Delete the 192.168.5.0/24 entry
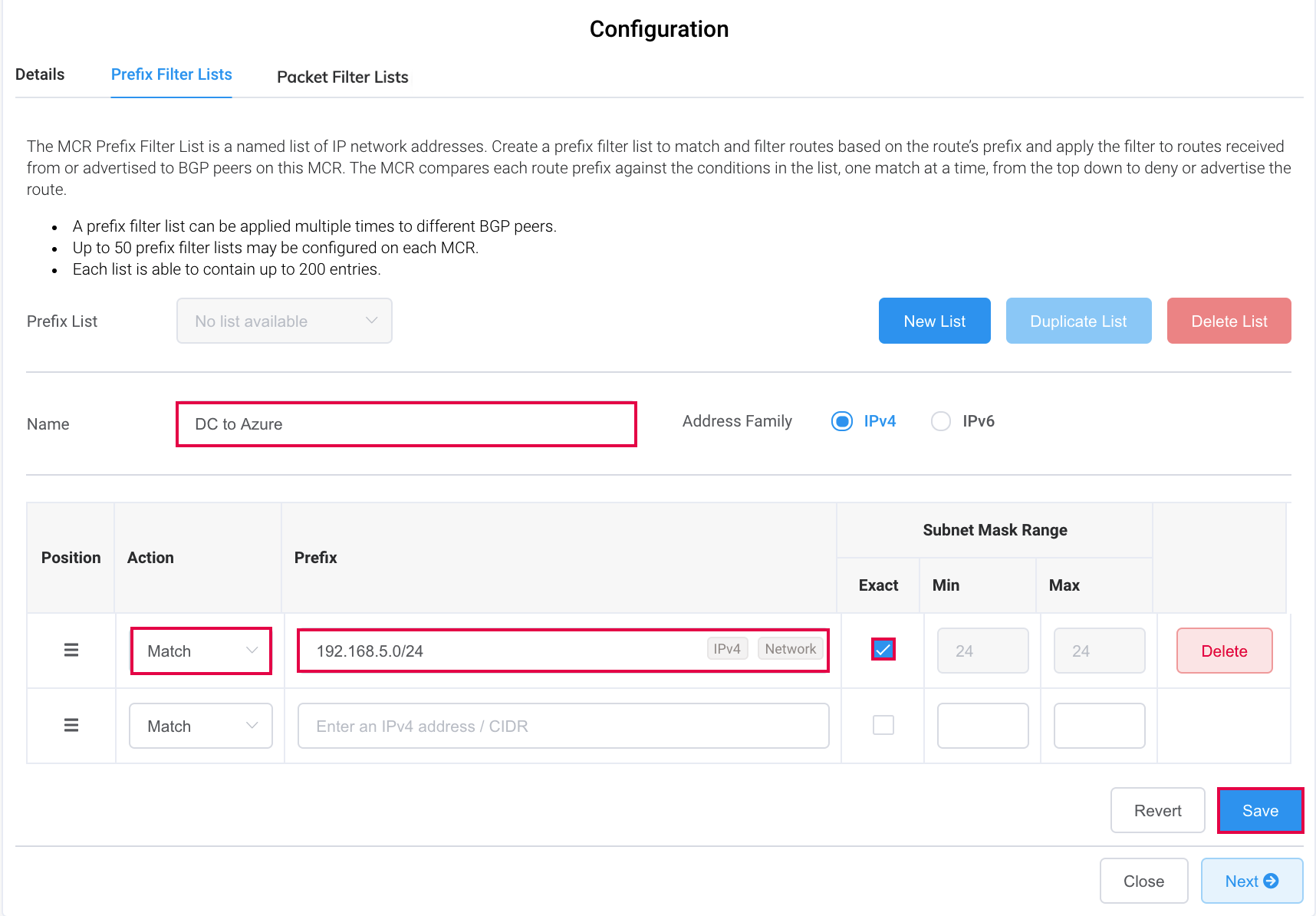1316x916 pixels. click(1224, 650)
